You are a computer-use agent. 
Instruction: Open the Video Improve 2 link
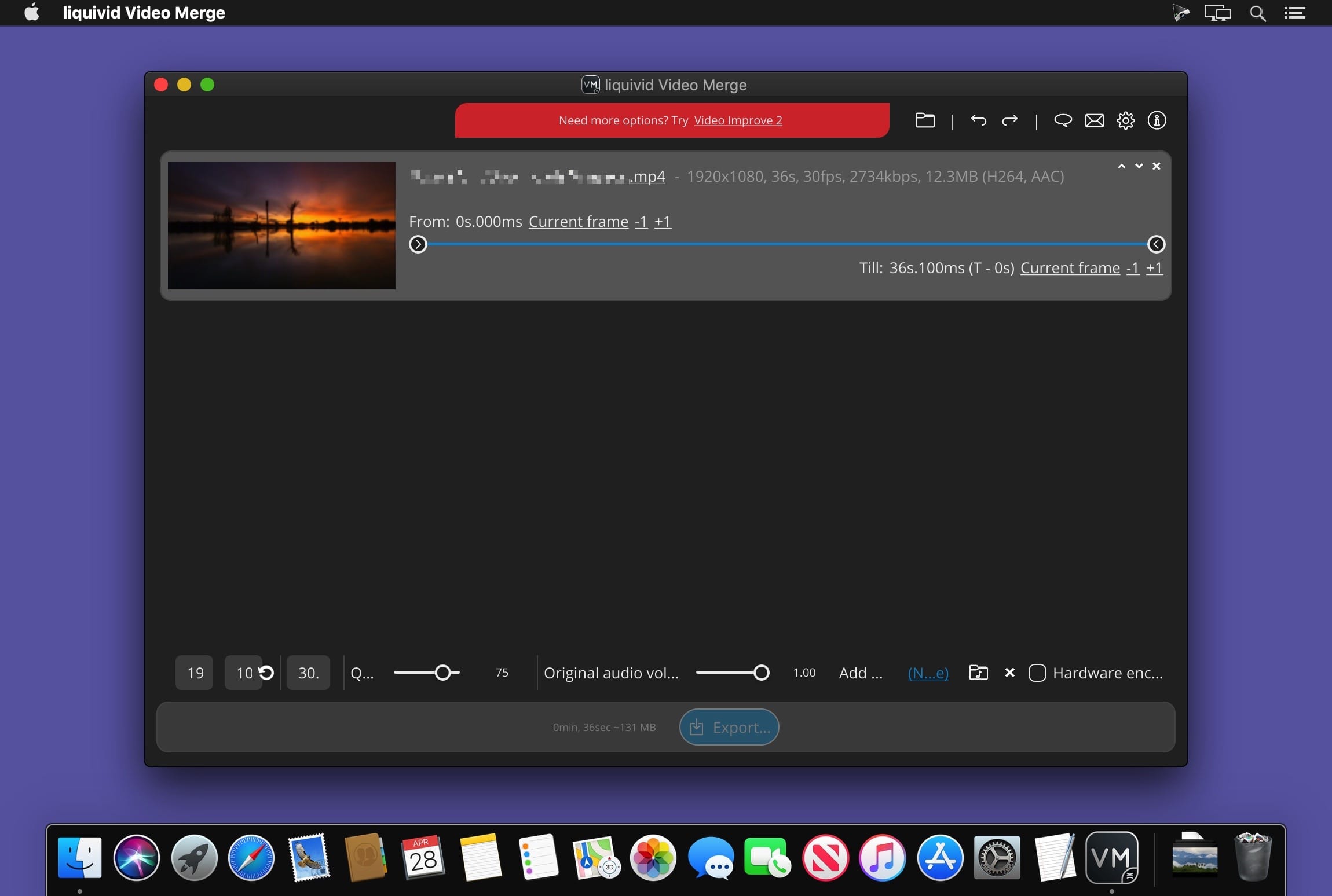pos(738,120)
